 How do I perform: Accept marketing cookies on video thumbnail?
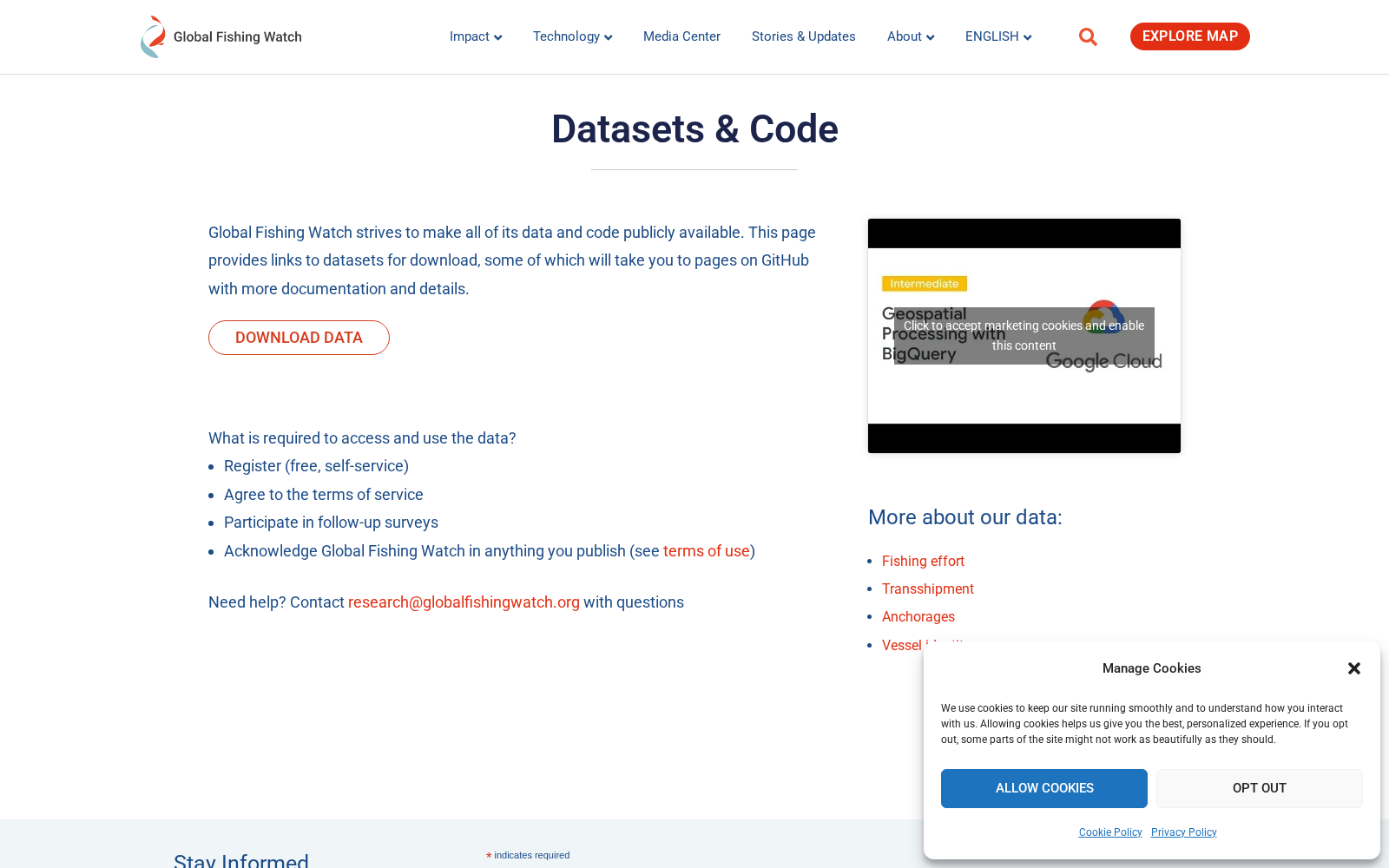coord(1024,336)
